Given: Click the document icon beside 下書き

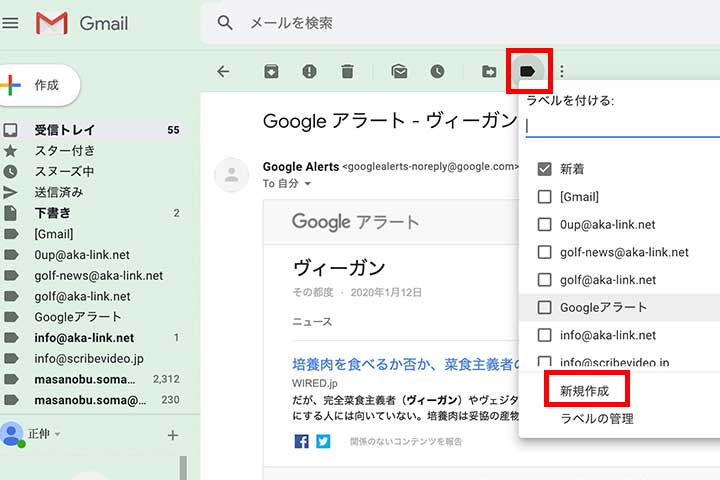Looking at the screenshot, I should coord(10,213).
